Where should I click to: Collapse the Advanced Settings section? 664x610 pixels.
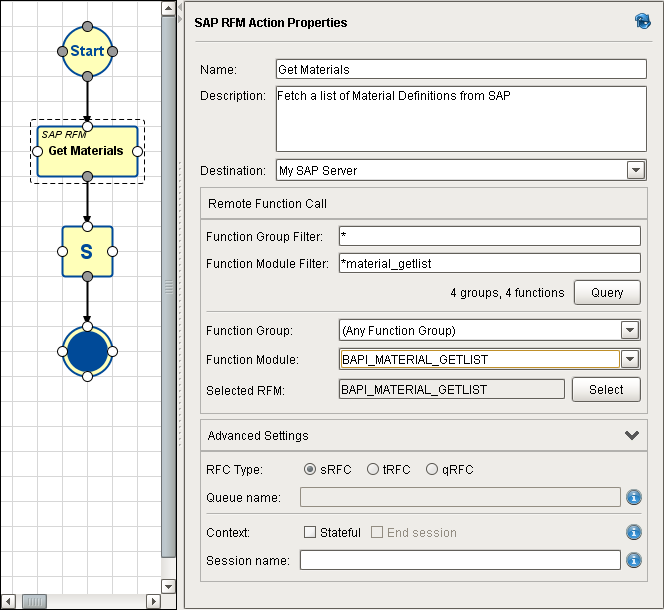[x=631, y=436]
